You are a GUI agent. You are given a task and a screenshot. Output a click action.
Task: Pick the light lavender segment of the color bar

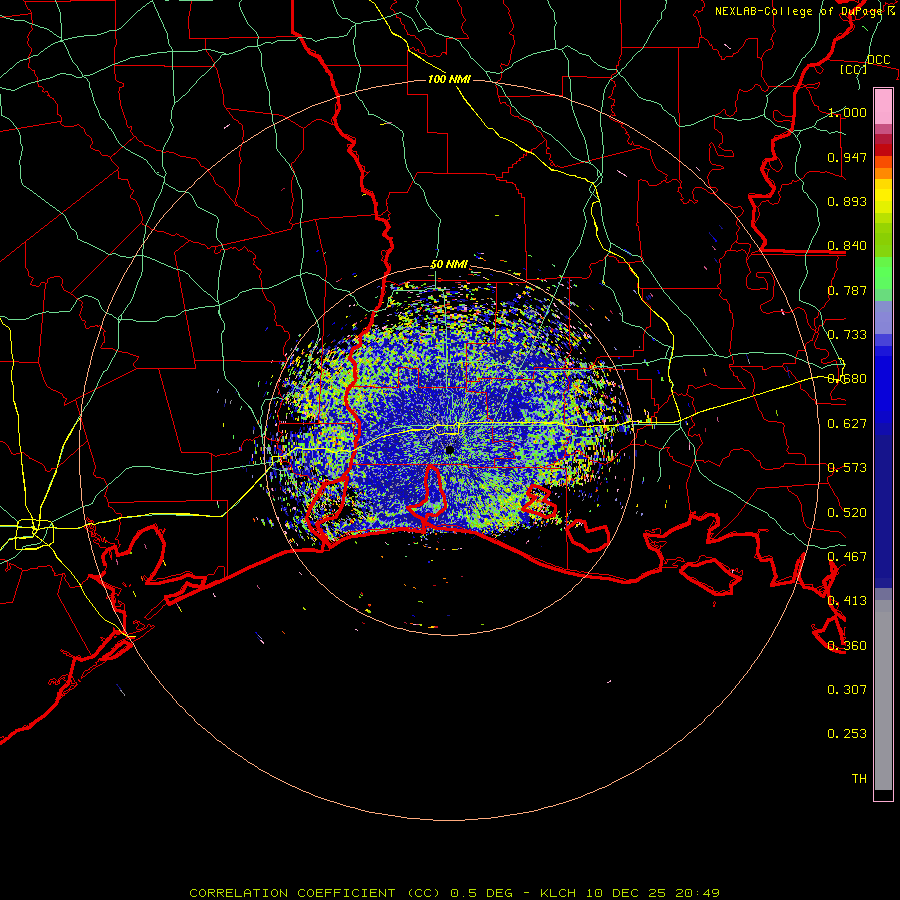coord(883,317)
